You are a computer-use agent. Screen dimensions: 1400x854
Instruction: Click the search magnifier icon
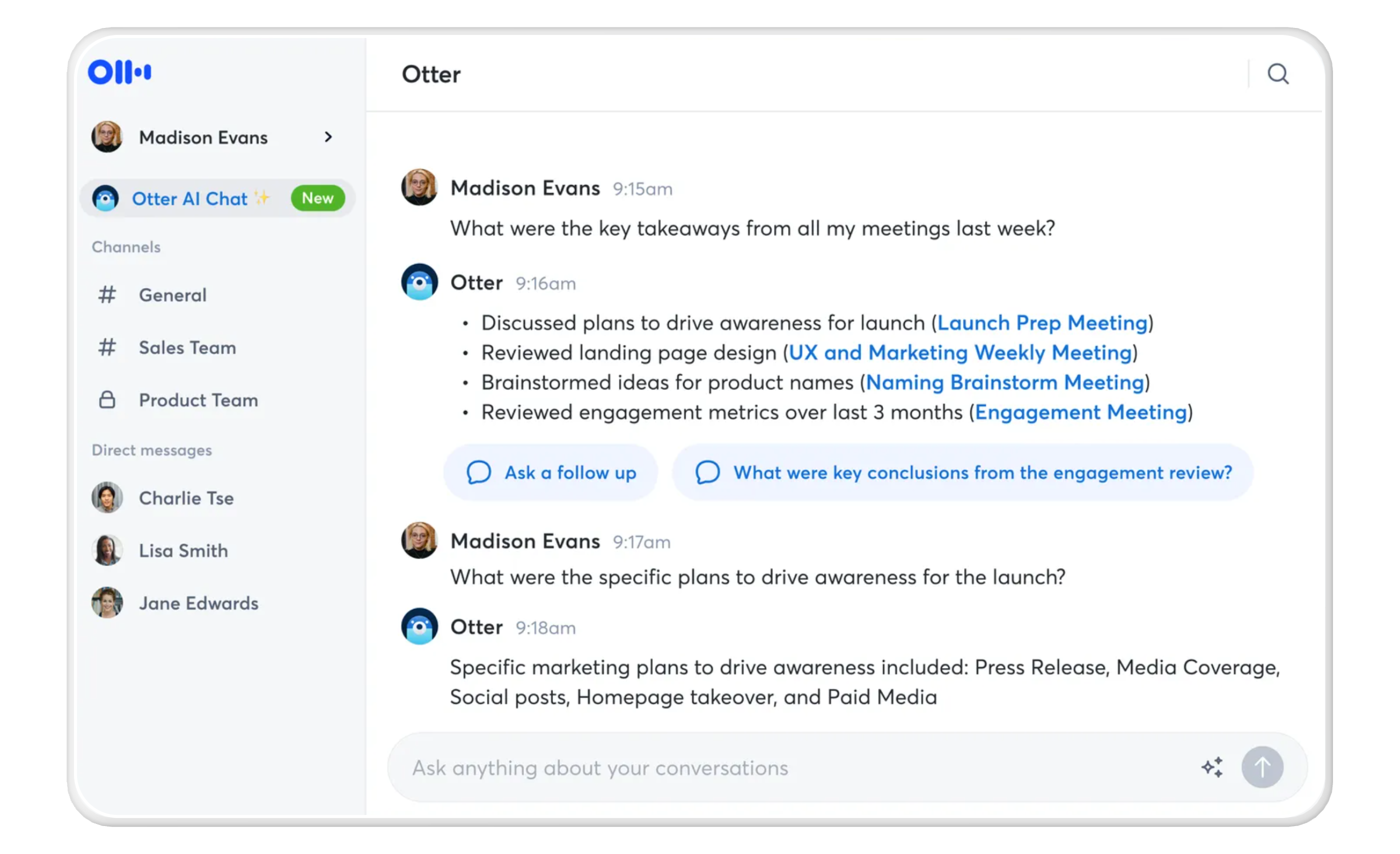(1278, 74)
